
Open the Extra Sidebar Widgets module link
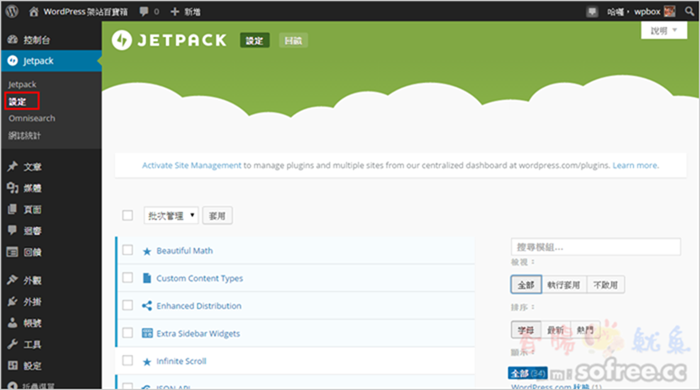198,333
